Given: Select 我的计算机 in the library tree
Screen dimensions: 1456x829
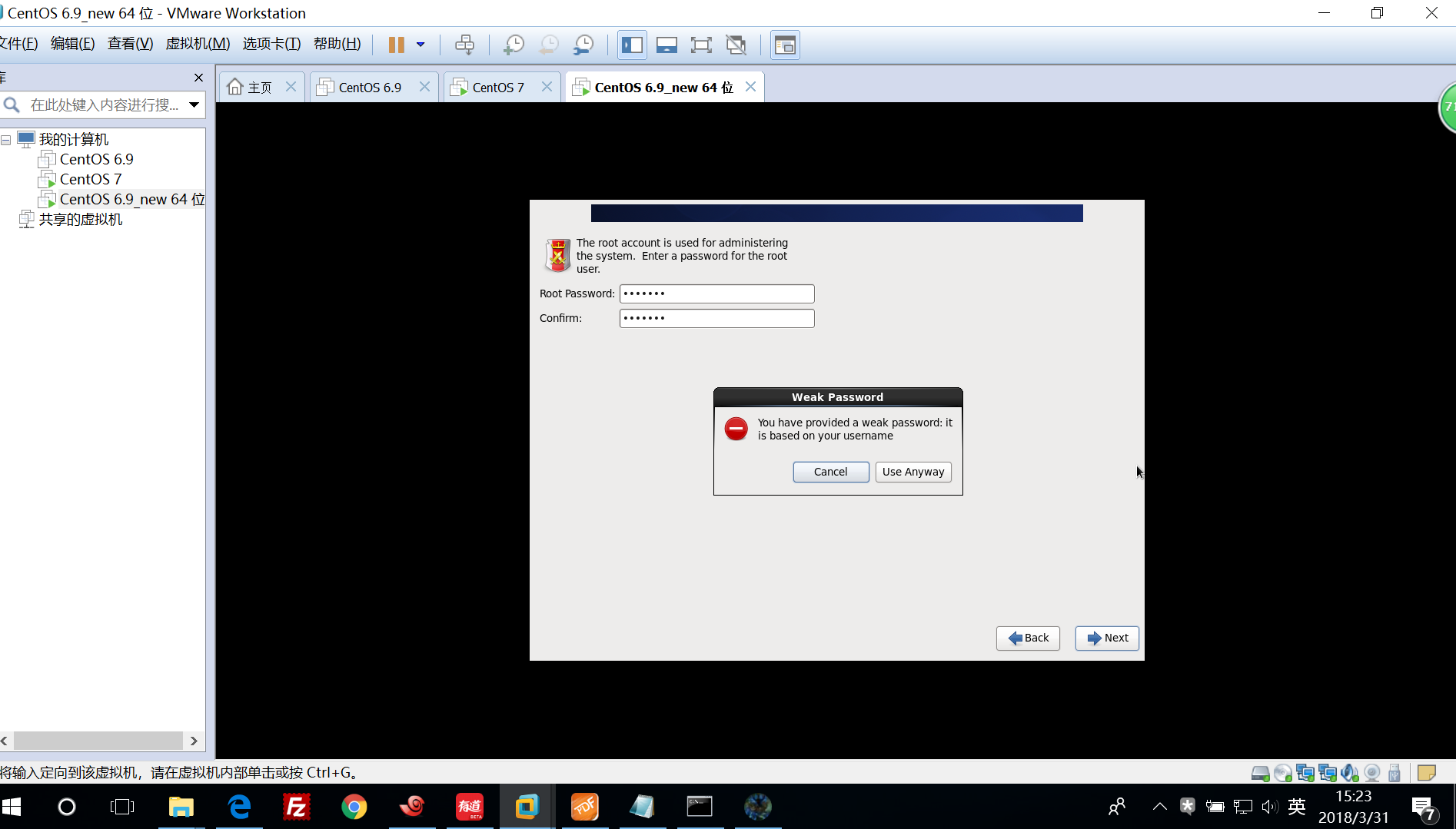Looking at the screenshot, I should (74, 139).
